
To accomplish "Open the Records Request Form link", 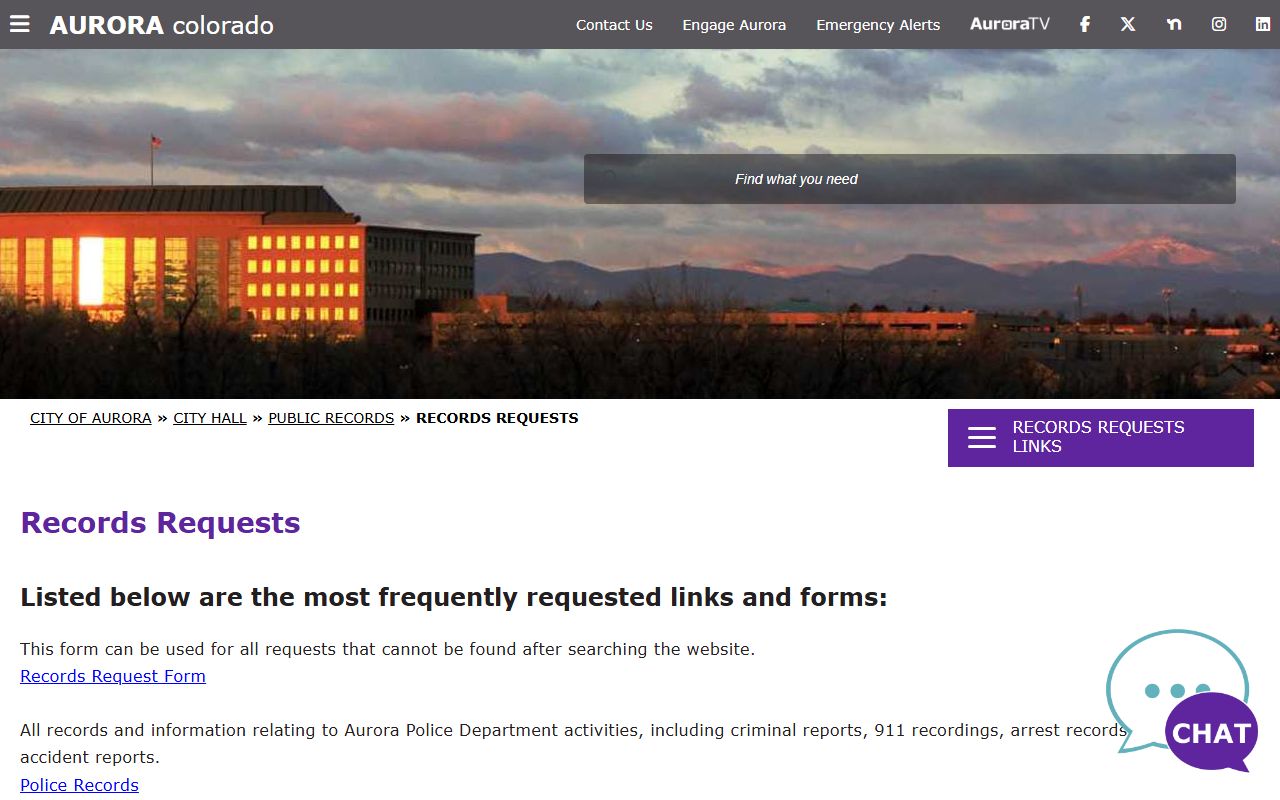I will click(113, 676).
